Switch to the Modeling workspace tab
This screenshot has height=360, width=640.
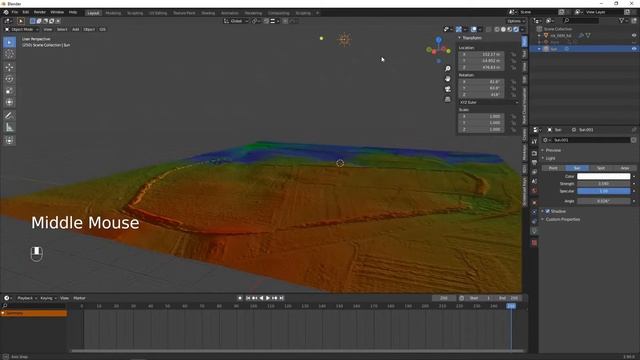(x=113, y=13)
